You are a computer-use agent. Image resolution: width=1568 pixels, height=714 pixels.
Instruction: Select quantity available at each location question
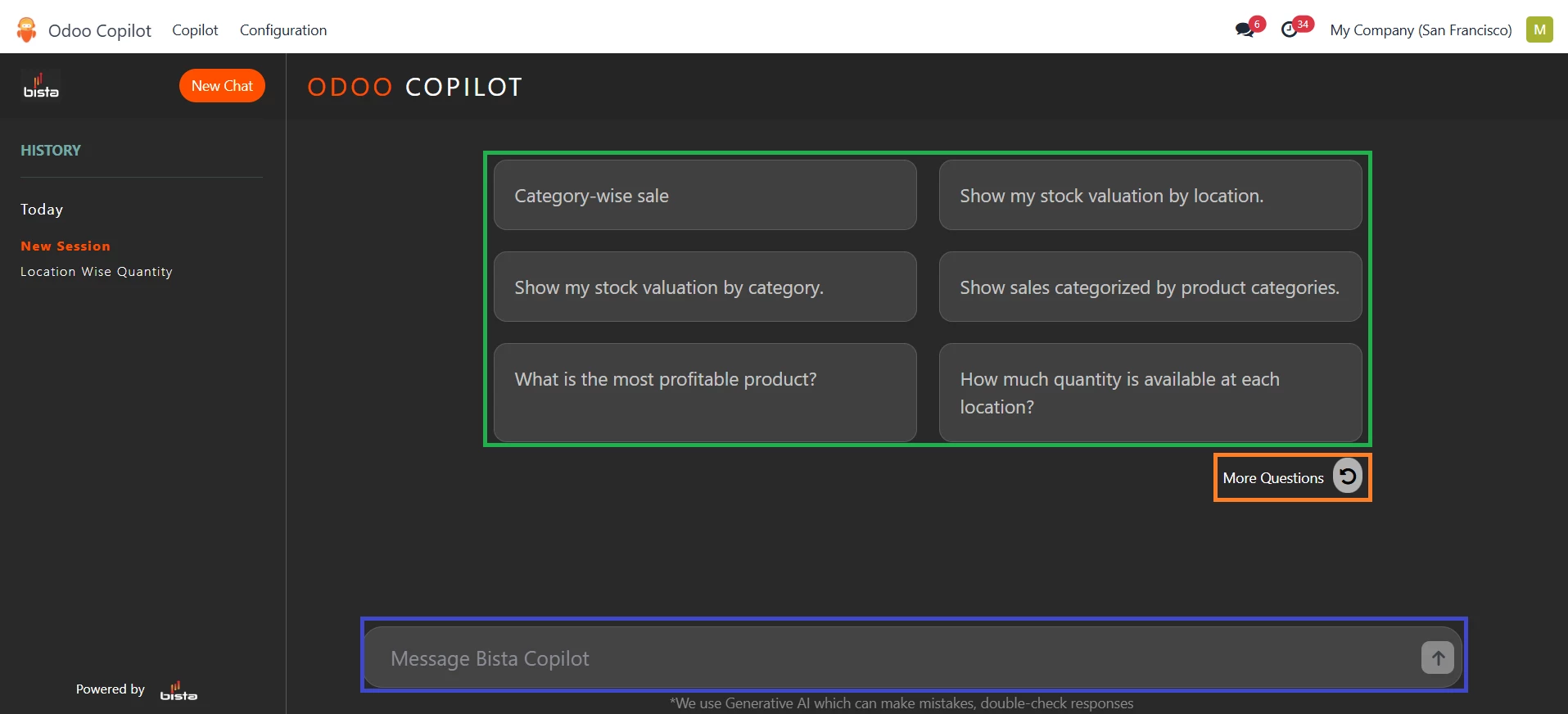pos(1150,392)
